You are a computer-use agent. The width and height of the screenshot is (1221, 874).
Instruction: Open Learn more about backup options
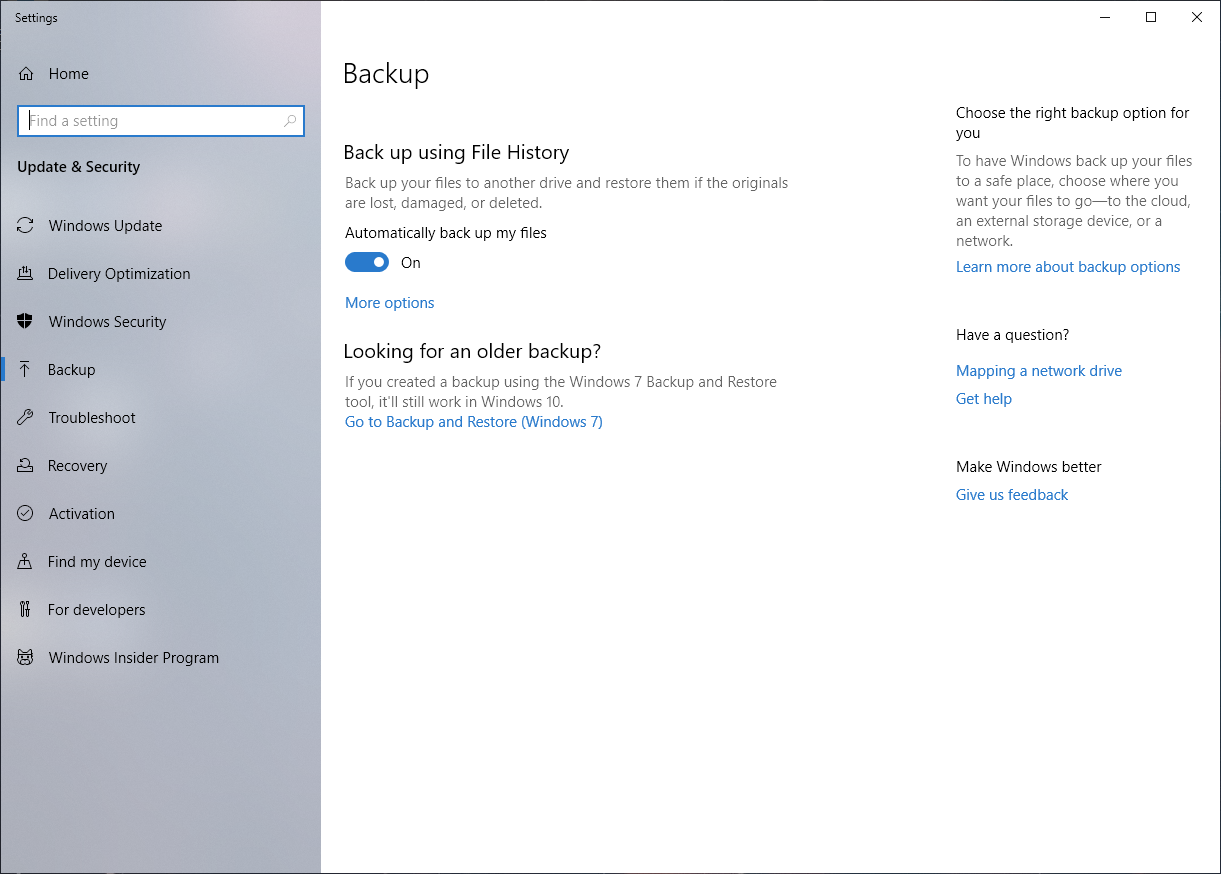tap(1068, 267)
